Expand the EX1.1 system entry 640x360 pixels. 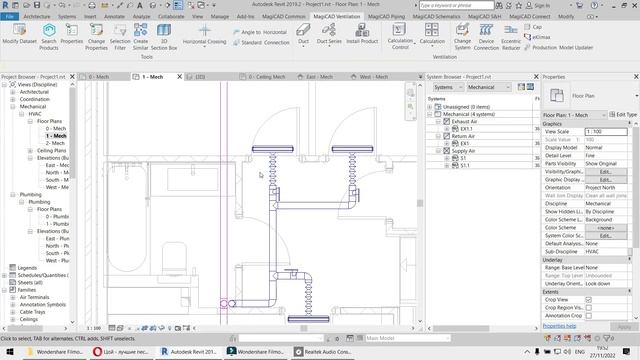click(x=447, y=129)
